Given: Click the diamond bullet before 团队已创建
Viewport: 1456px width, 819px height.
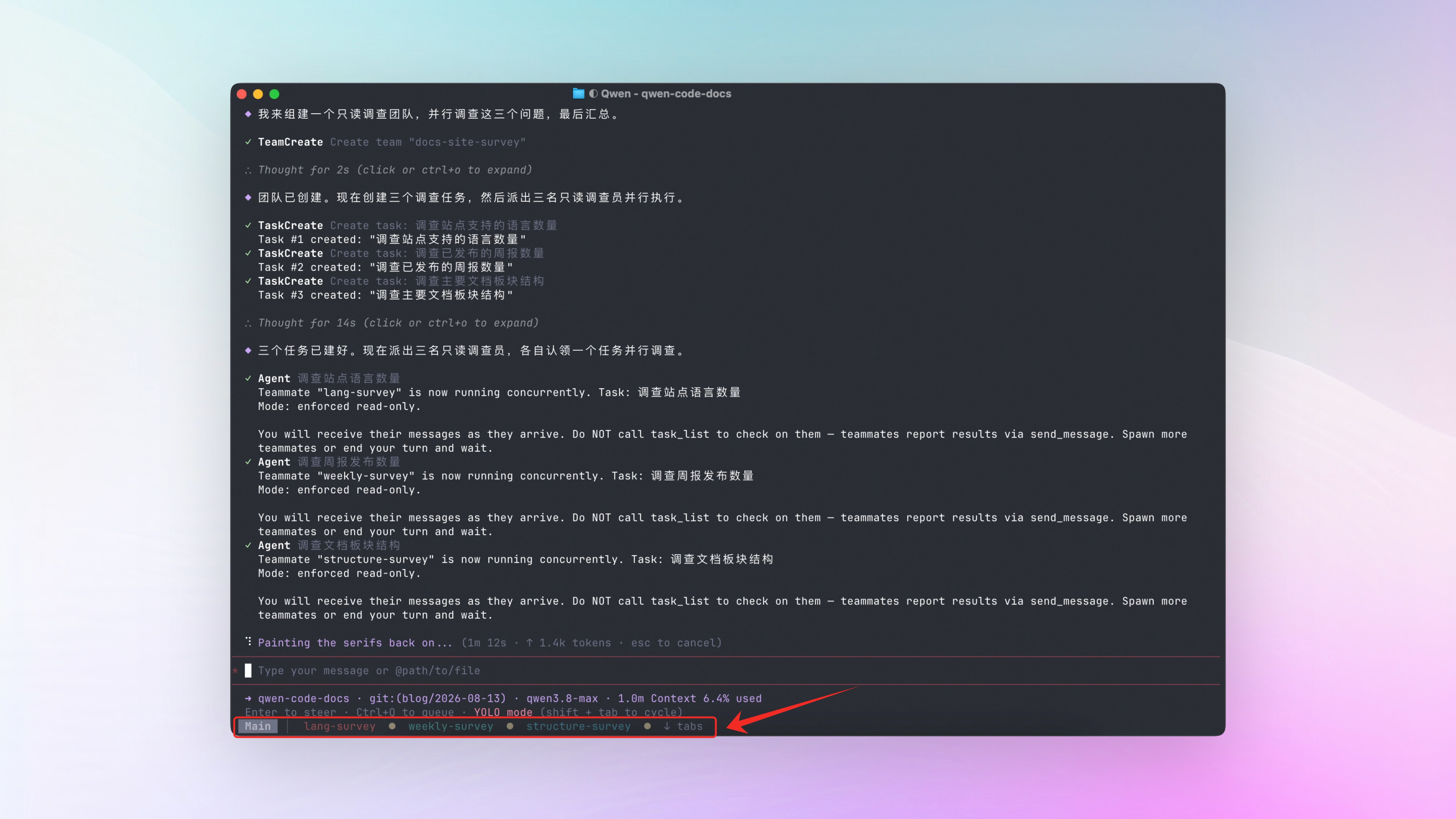Looking at the screenshot, I should click(248, 197).
